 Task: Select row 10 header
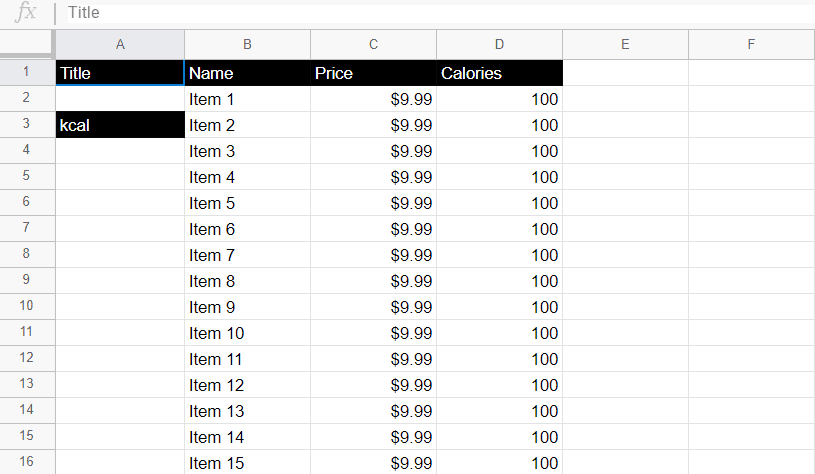pyautogui.click(x=27, y=306)
